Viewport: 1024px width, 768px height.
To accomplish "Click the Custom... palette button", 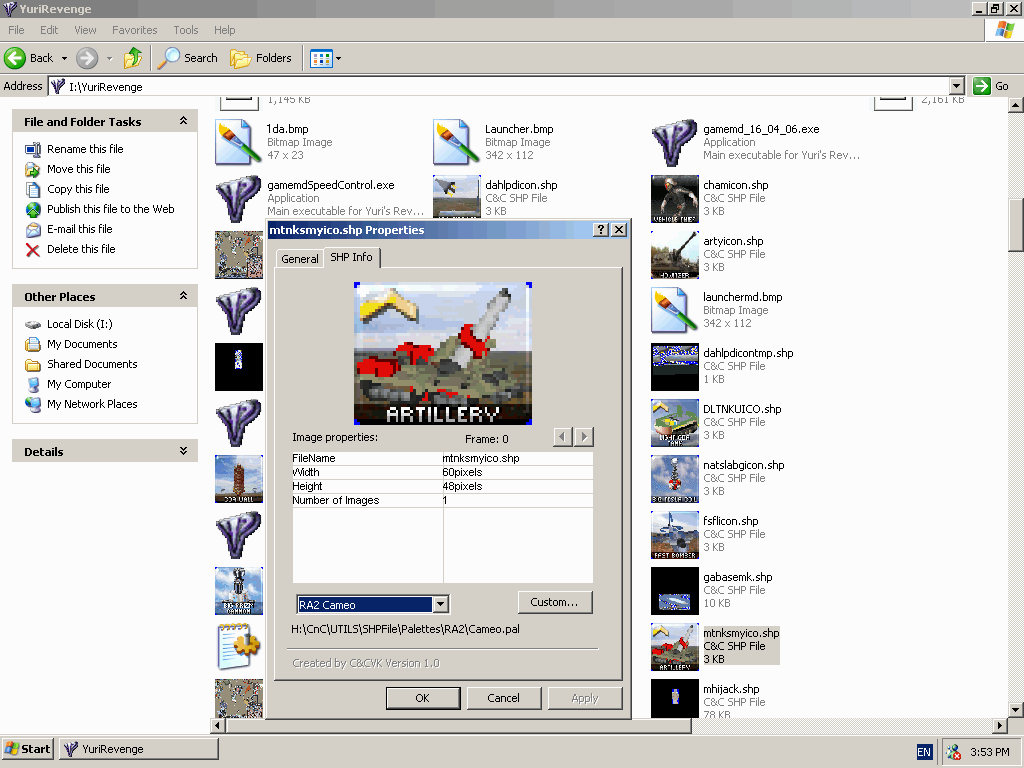I will click(x=555, y=602).
